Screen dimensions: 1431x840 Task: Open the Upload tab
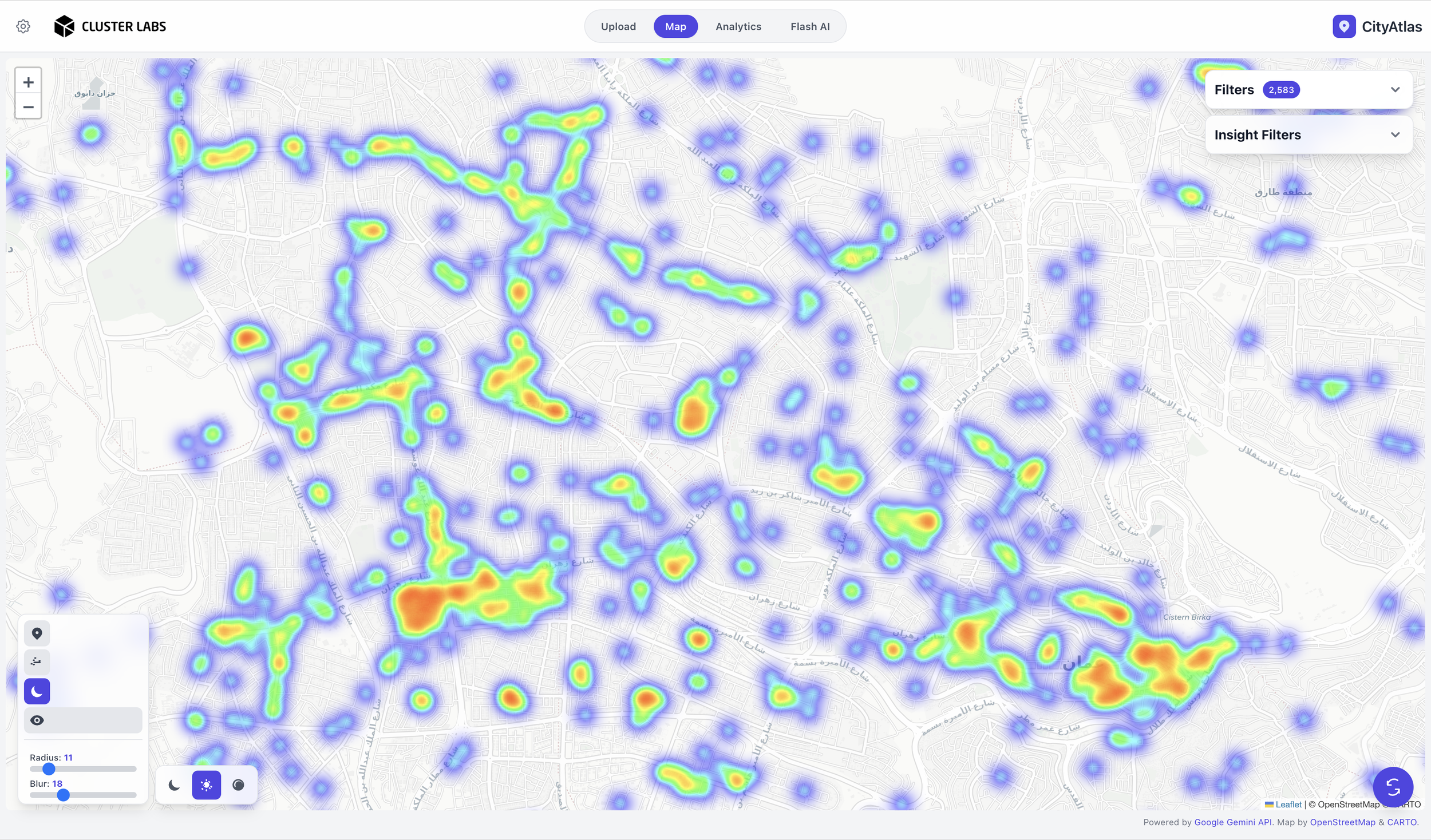pos(618,26)
